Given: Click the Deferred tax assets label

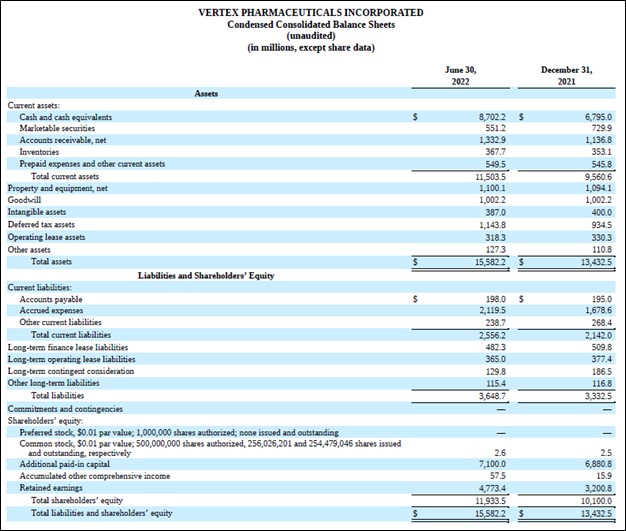Looking at the screenshot, I should (42, 225).
